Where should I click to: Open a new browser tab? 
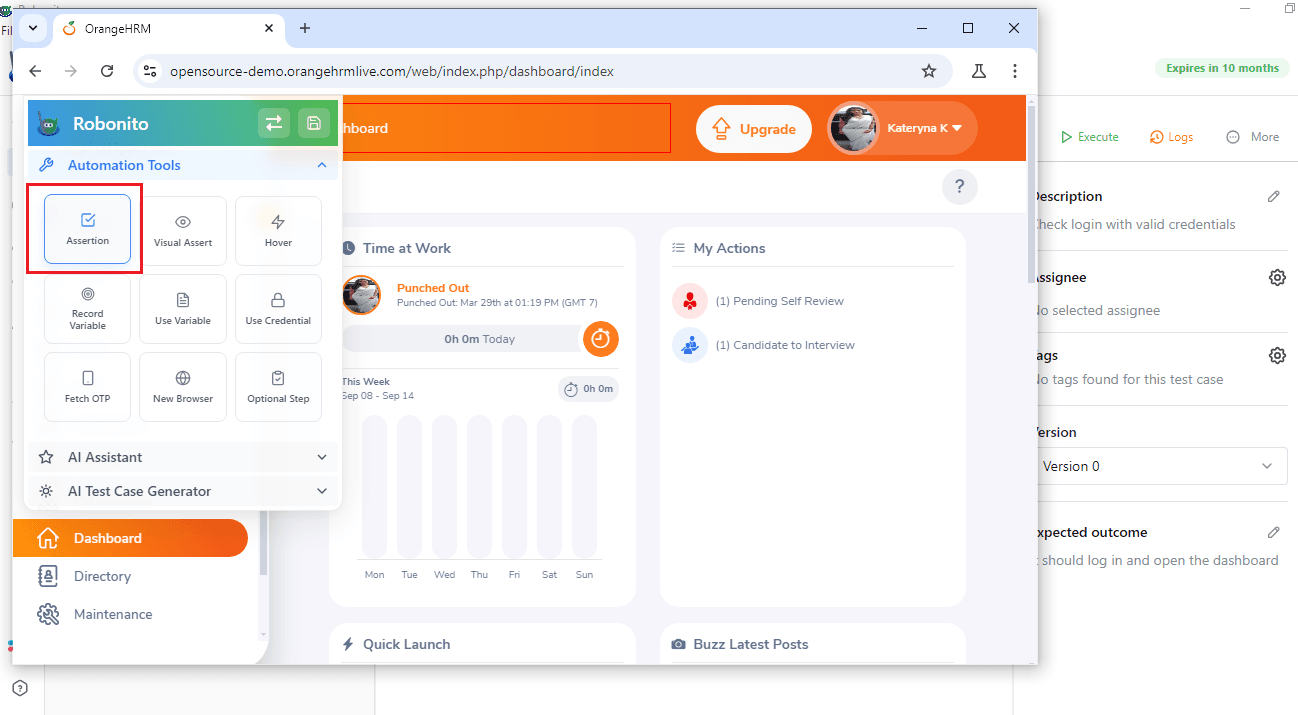[305, 28]
